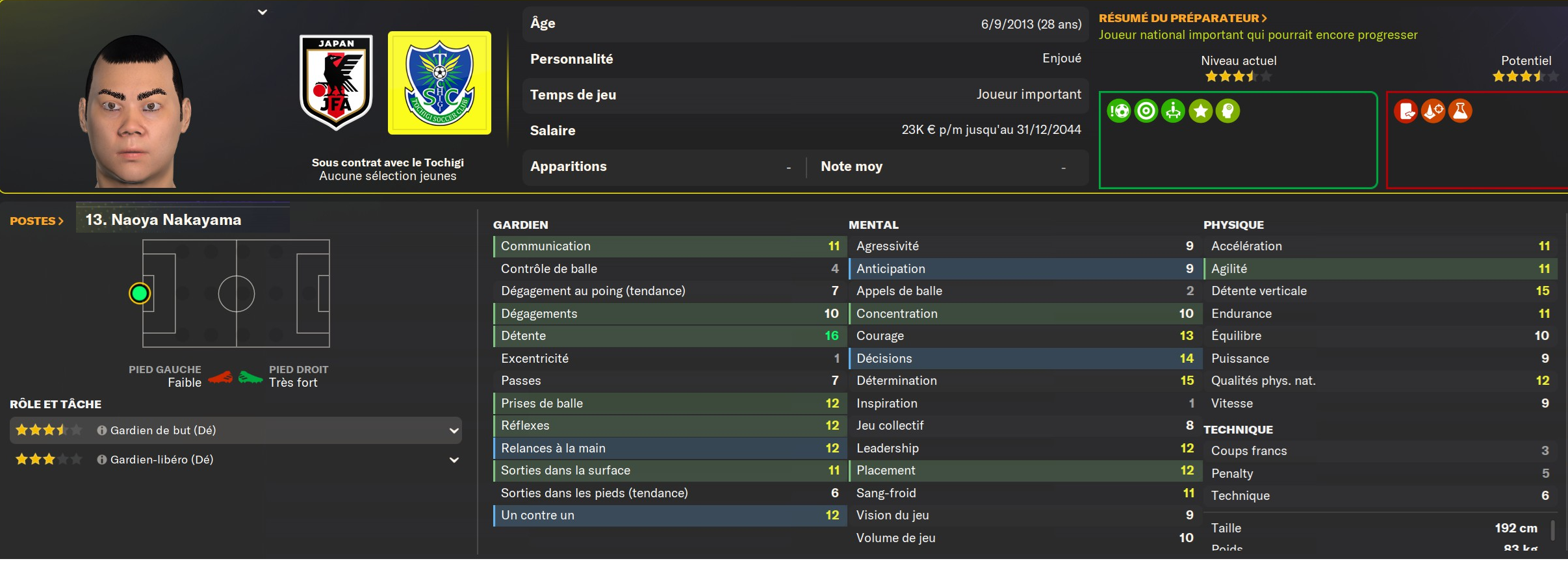1568x561 pixels.
Task: Click the orange lab flask weakness icon
Action: [x=1460, y=111]
